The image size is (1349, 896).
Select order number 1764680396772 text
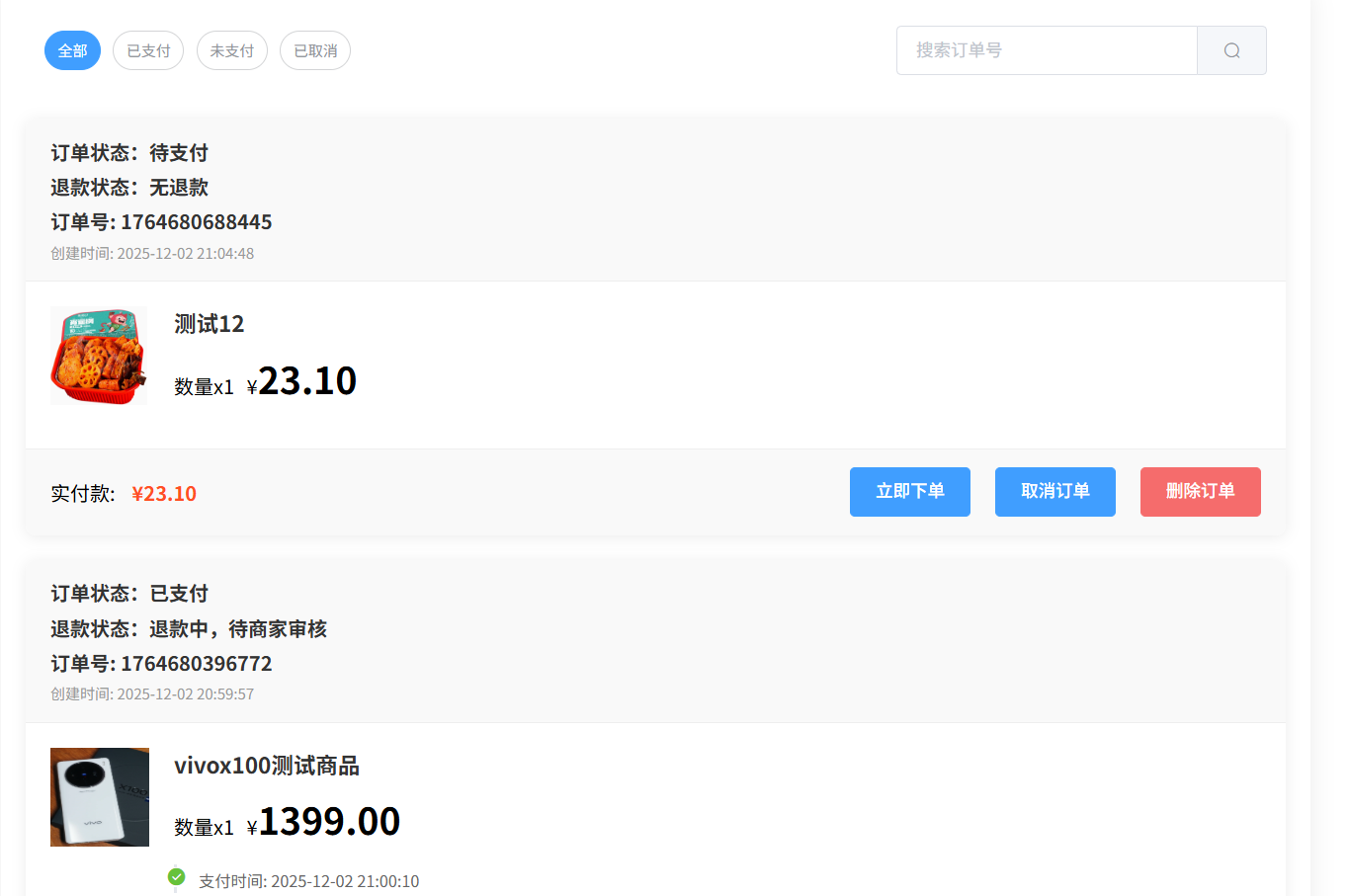point(197,664)
